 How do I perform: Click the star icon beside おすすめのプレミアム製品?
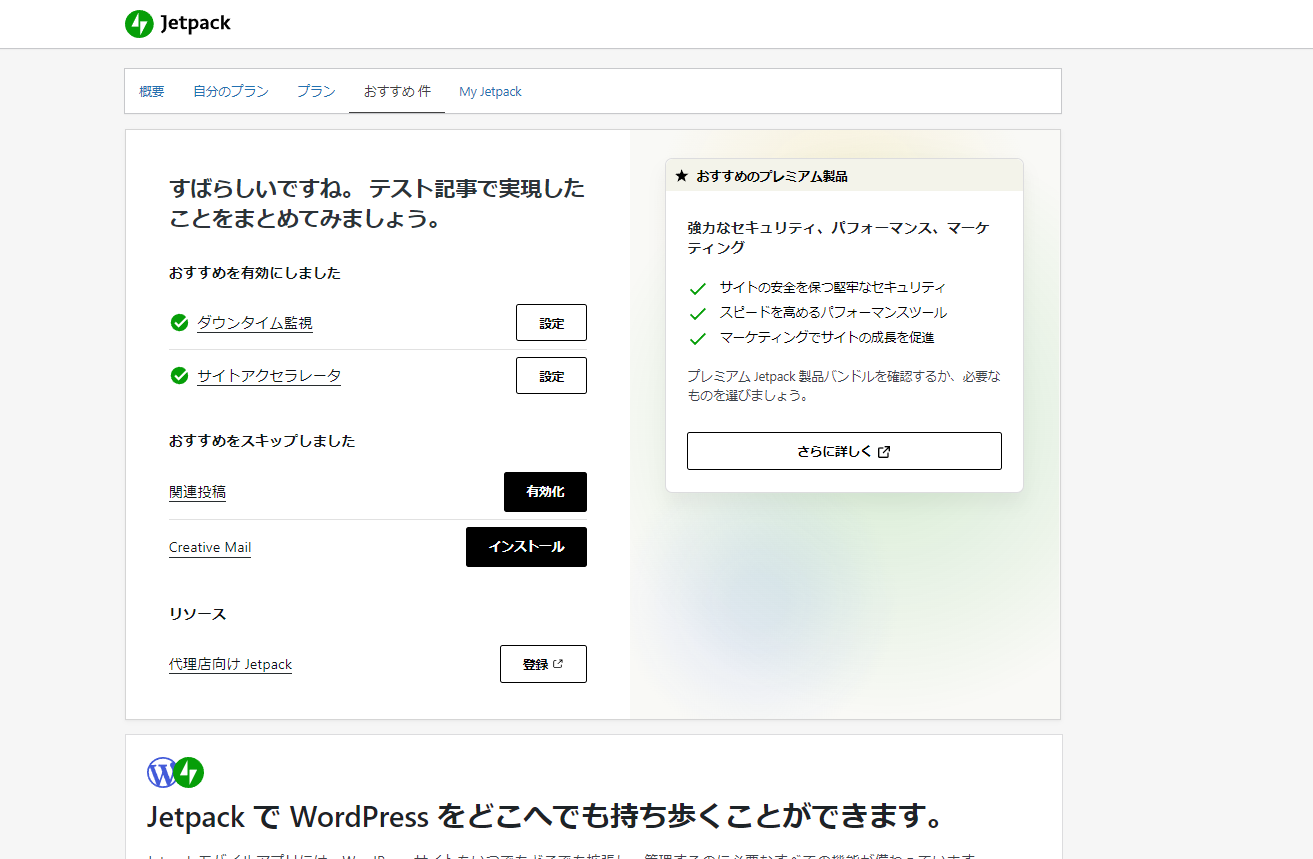click(682, 176)
